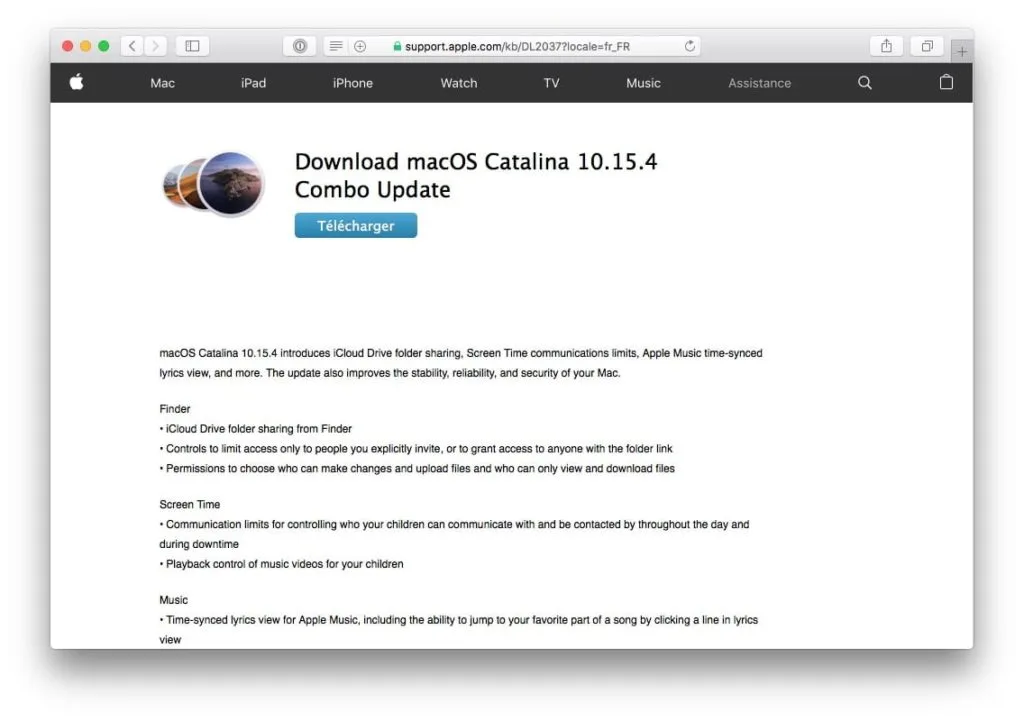Screen dimensions: 1024x721
Task: Click 'Playback control of music videos' line
Action: [x=281, y=564]
